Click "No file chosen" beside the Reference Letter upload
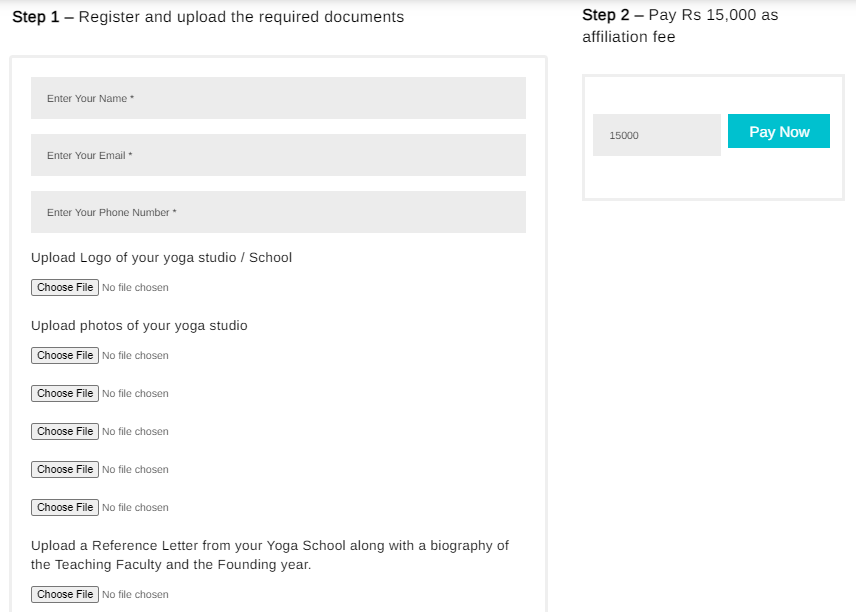 (x=135, y=595)
